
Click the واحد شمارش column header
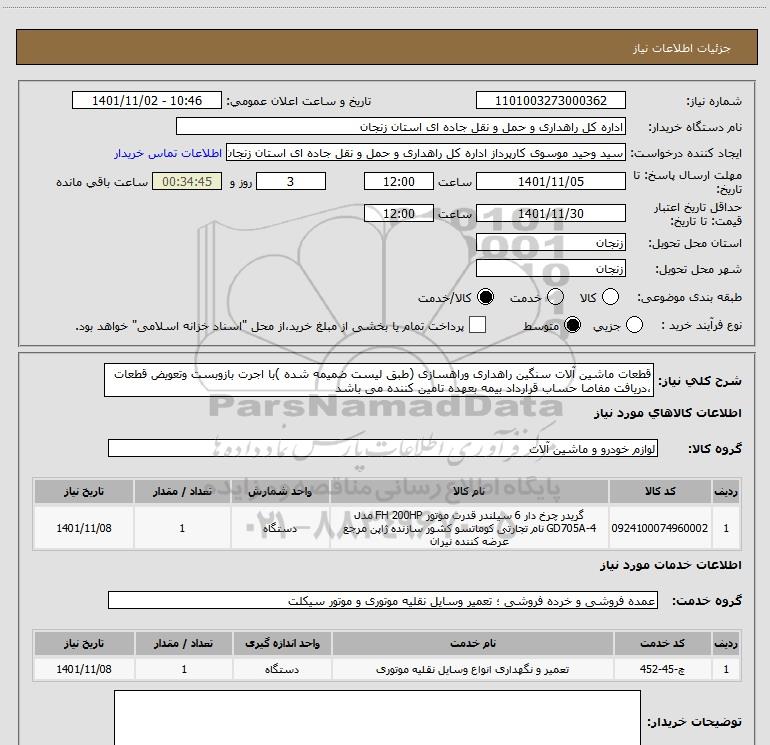pos(280,491)
